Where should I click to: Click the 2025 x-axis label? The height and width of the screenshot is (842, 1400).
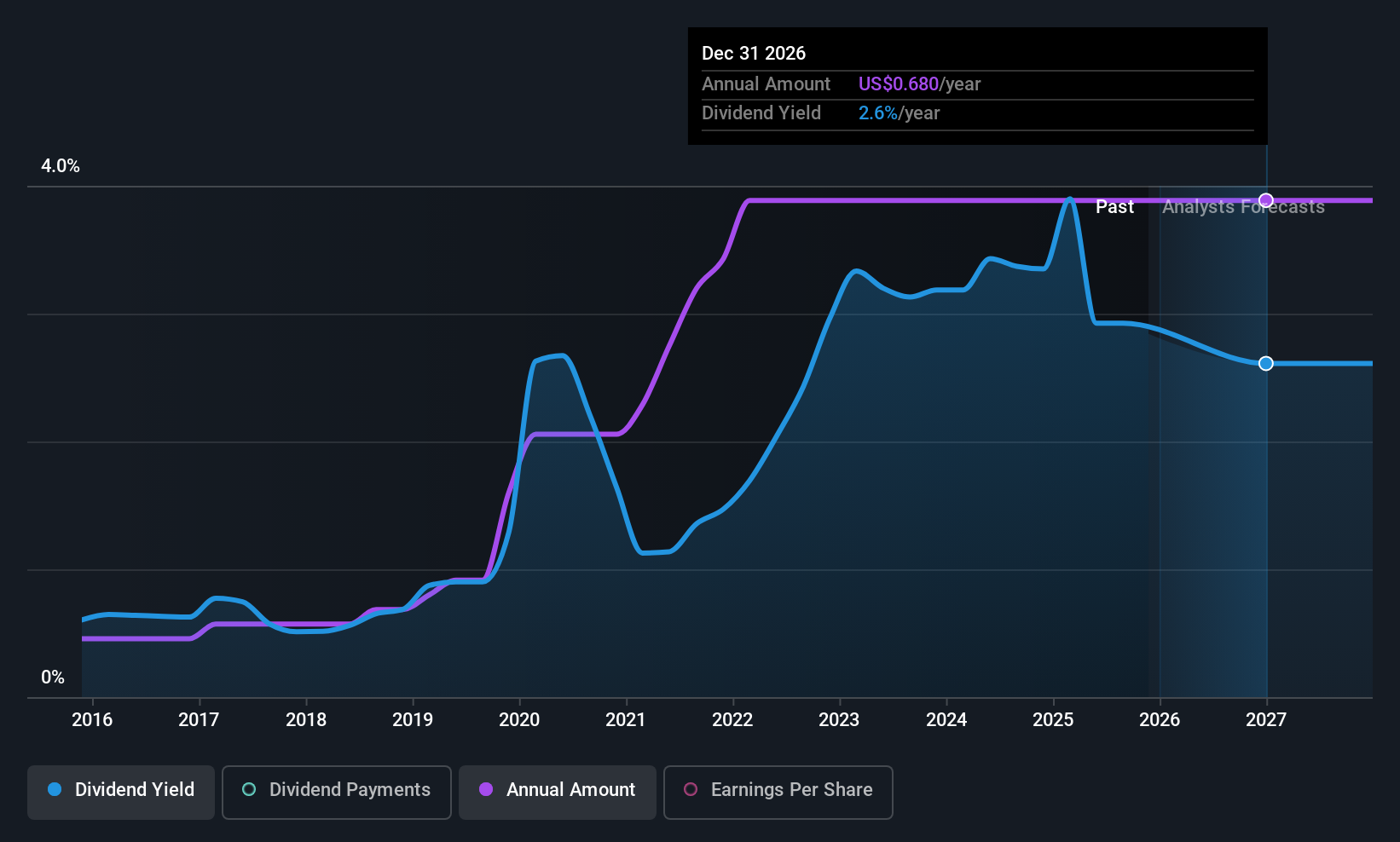click(x=1053, y=719)
